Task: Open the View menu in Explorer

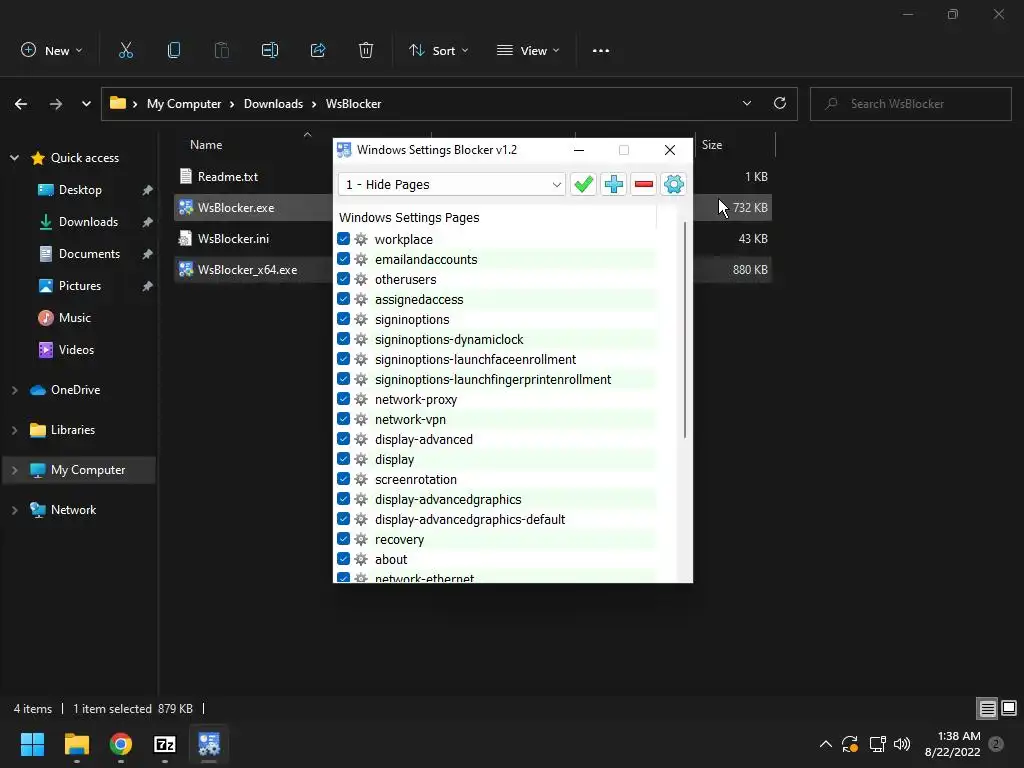Action: (528, 50)
